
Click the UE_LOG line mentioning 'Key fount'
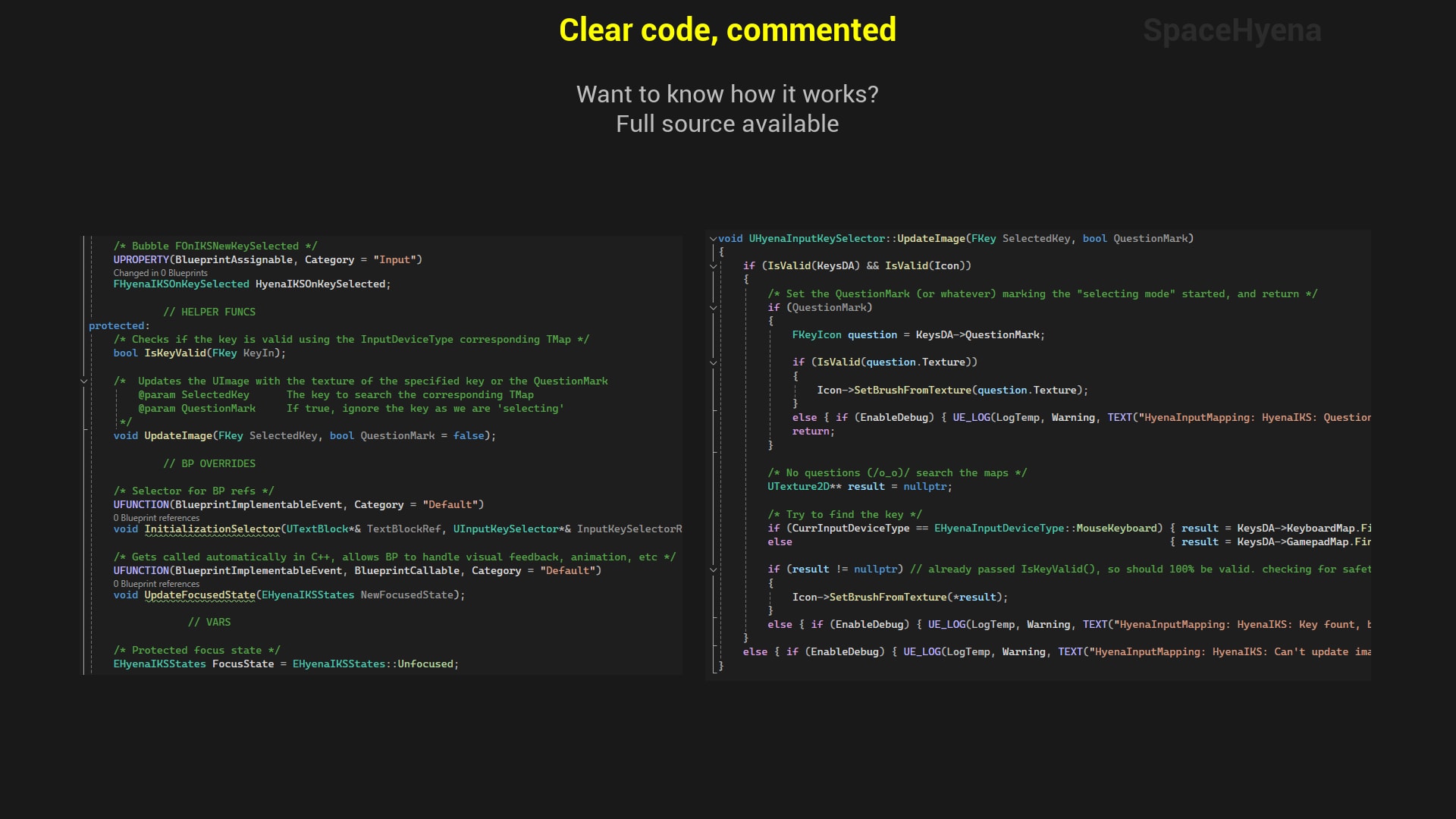pyautogui.click(x=1069, y=625)
